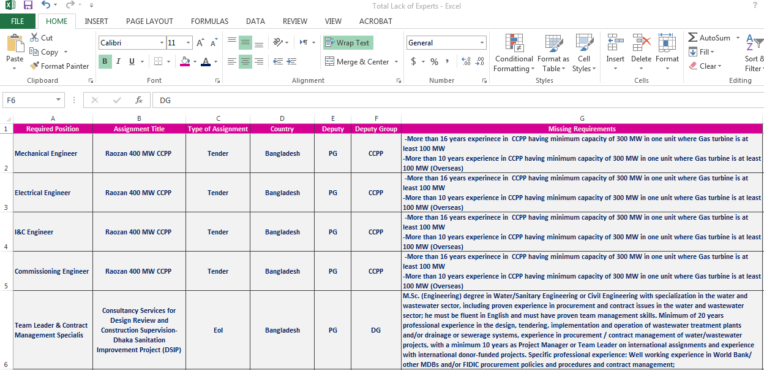Screen dimensions: 764x370
Task: Switch to DATA tab
Action: [255, 21]
